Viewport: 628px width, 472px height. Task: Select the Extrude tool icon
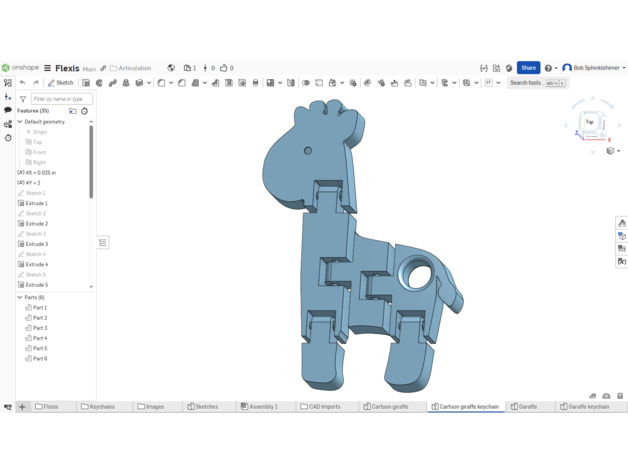[x=86, y=83]
